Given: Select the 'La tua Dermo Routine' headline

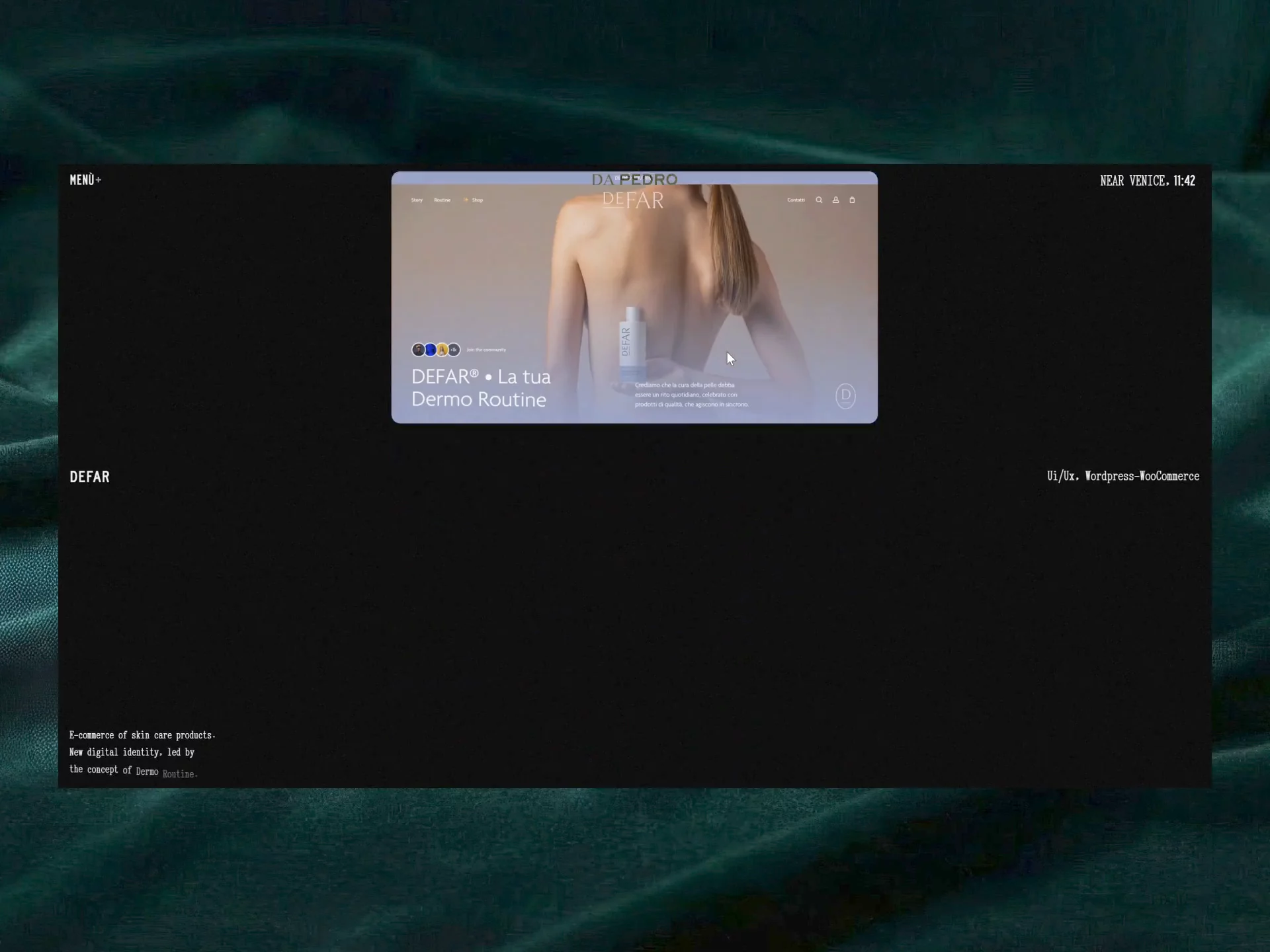Looking at the screenshot, I should click(481, 388).
